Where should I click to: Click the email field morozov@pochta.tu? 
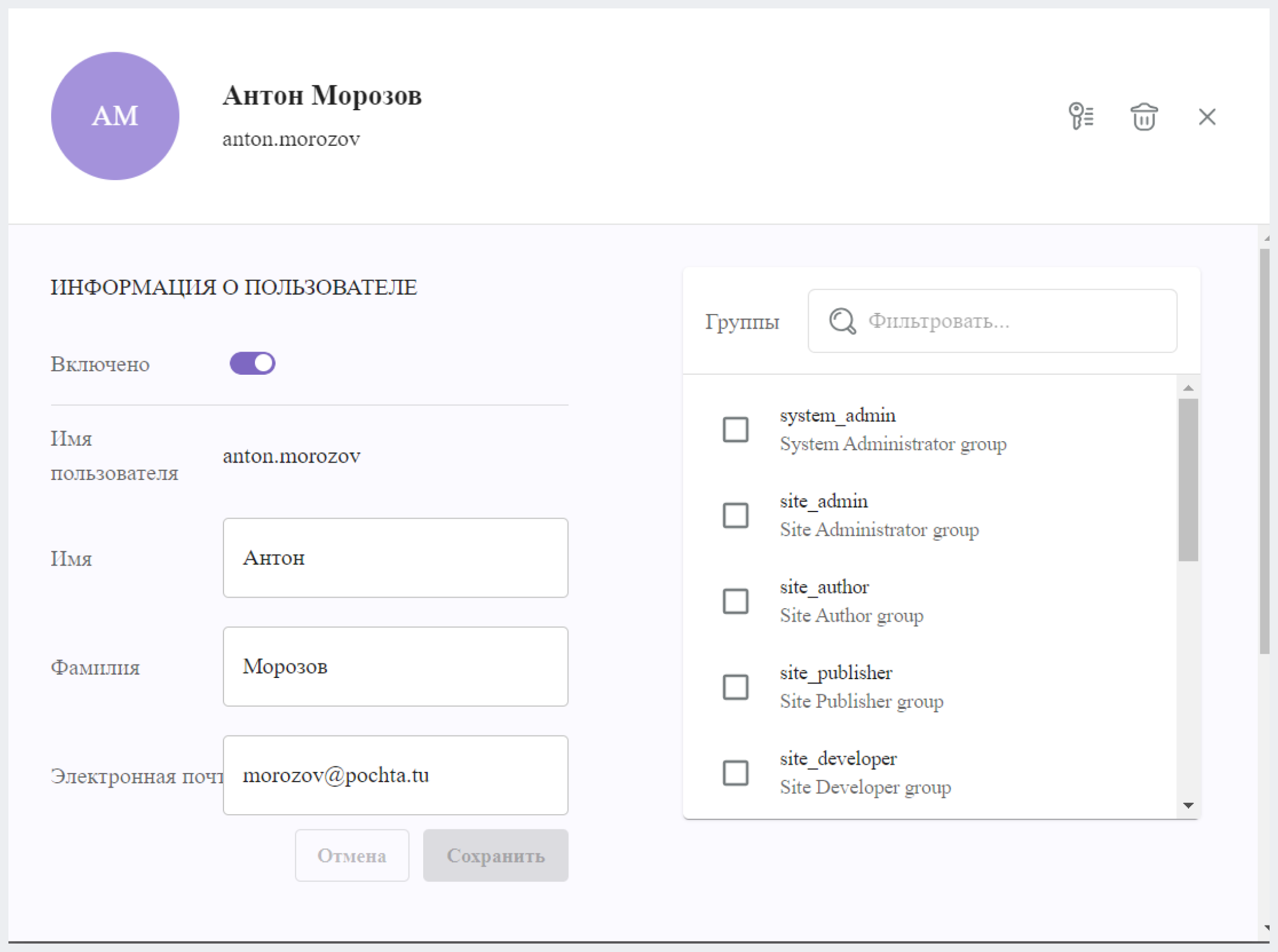[396, 775]
